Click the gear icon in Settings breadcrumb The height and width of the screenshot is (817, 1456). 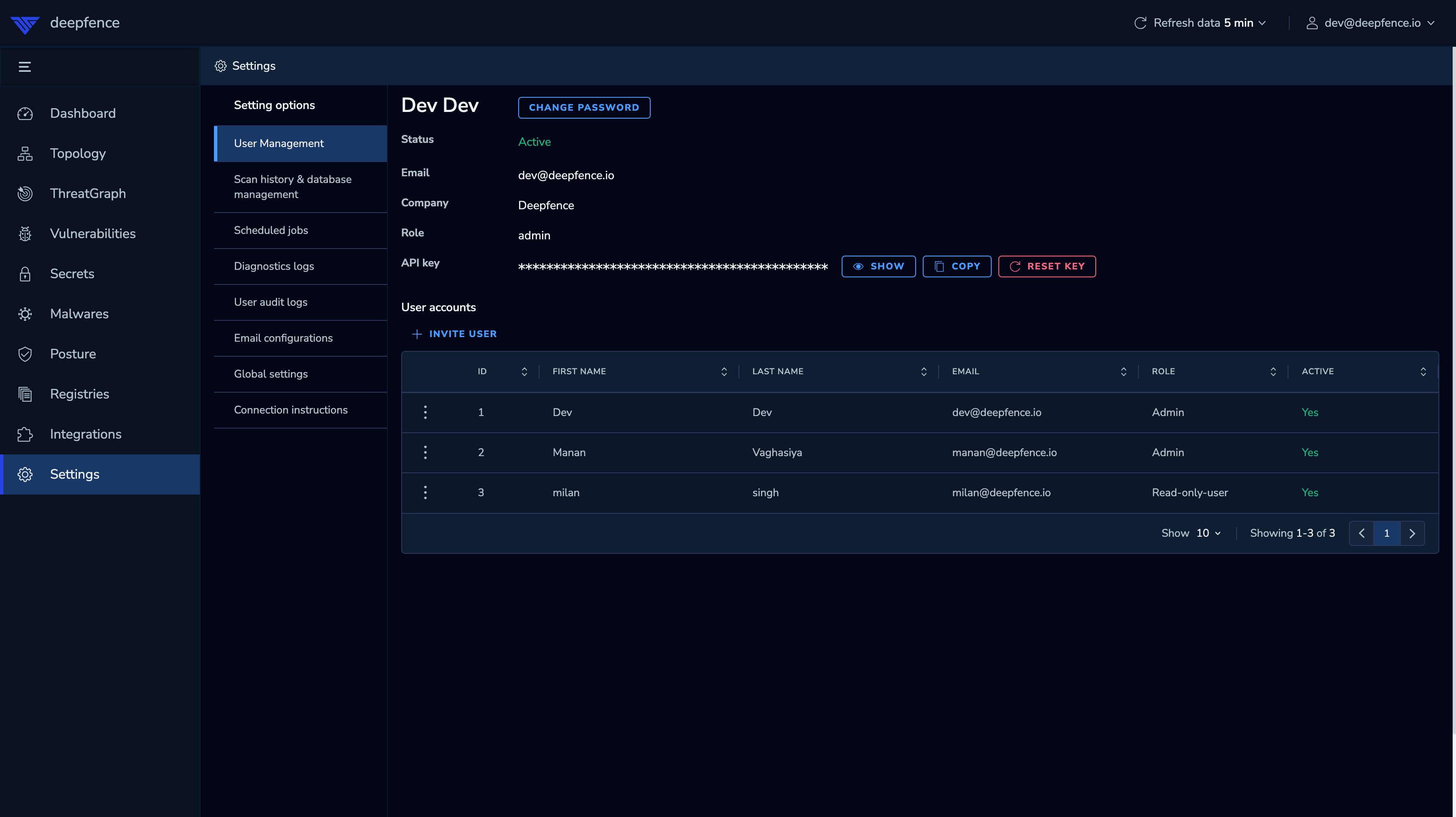coord(220,66)
